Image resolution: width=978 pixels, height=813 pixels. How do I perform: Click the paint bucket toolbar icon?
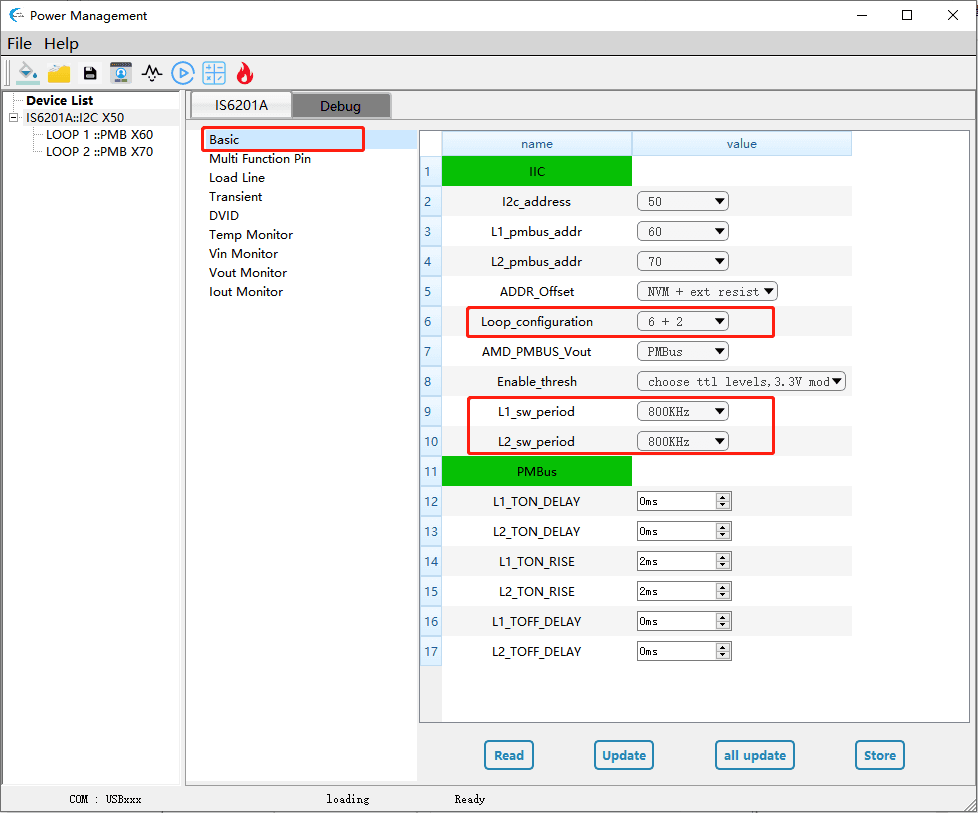coord(28,73)
